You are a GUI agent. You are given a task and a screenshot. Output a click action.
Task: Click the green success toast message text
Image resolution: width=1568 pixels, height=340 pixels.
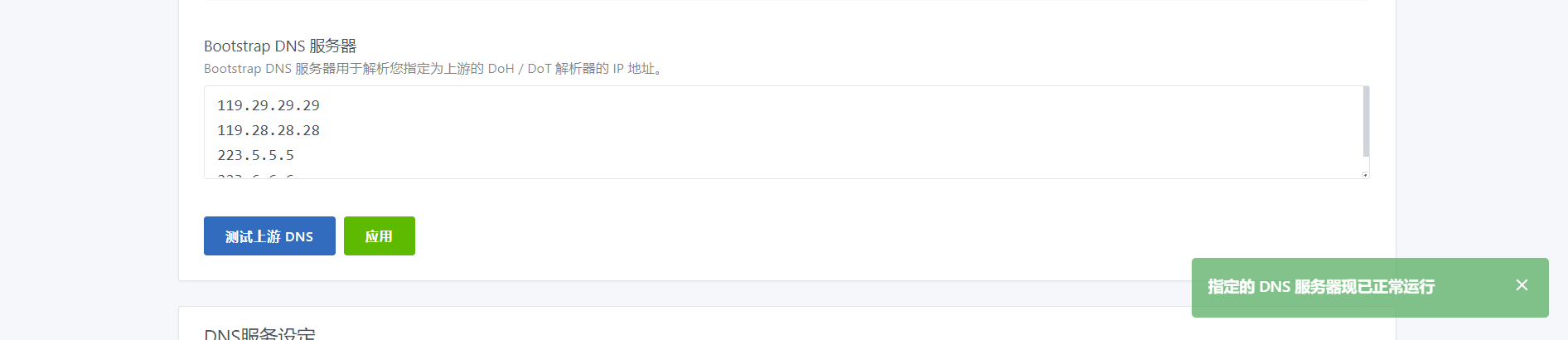1321,287
